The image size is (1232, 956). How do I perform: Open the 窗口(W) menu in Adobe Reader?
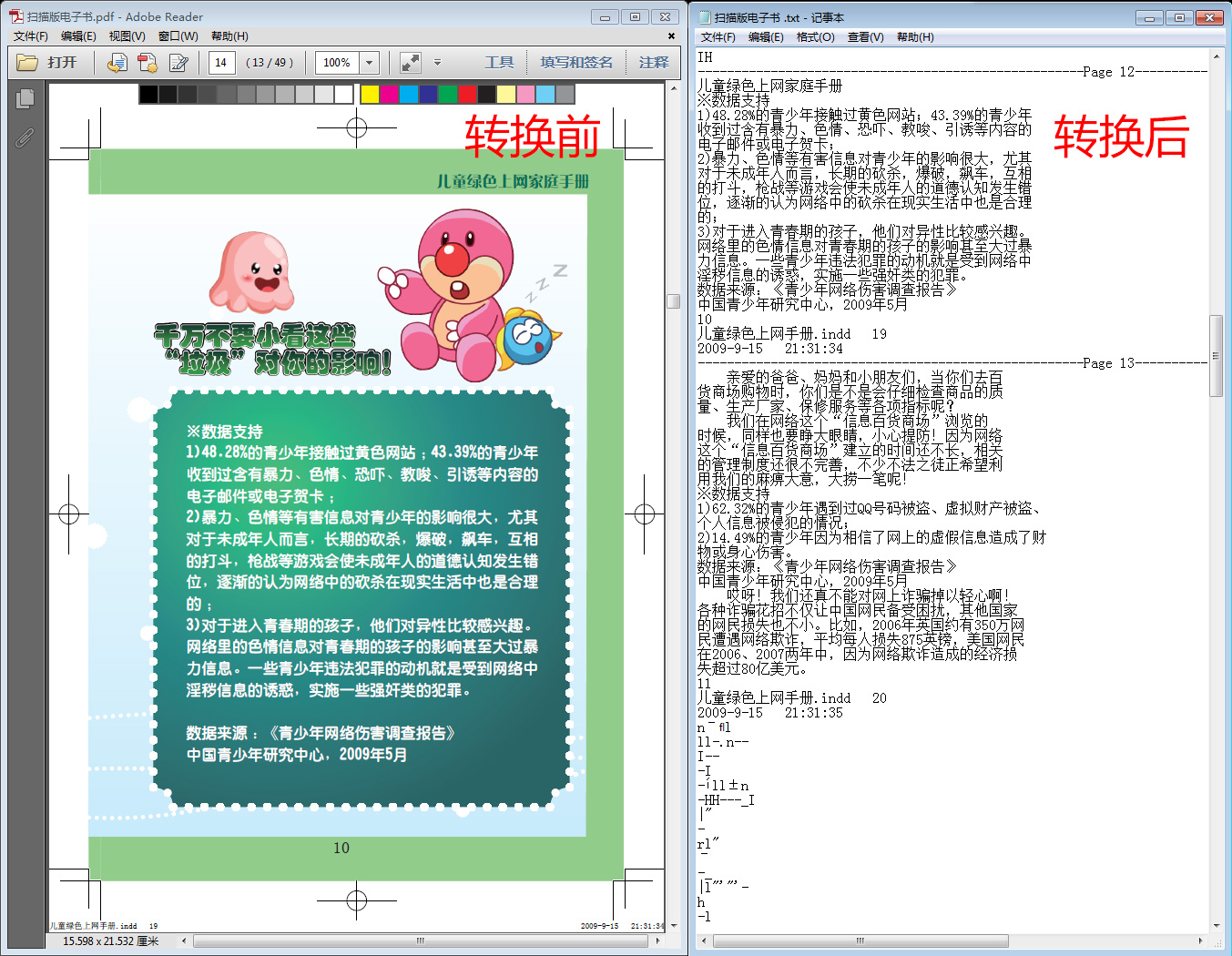[178, 36]
